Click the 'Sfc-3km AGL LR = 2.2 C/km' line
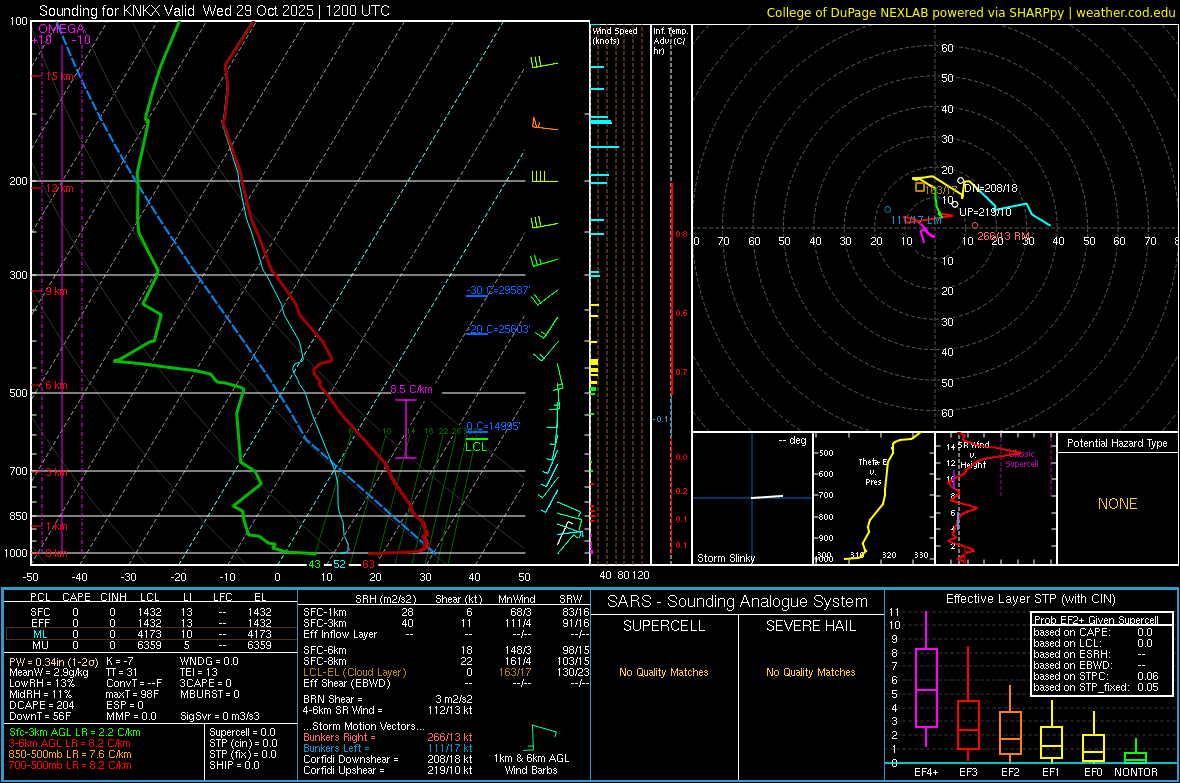 [x=75, y=732]
